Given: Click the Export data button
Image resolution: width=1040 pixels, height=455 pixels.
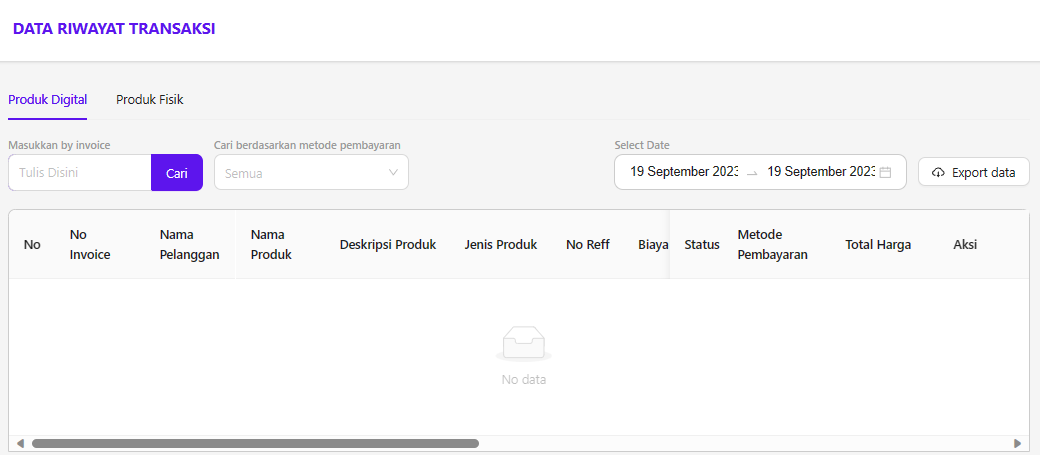Looking at the screenshot, I should tap(973, 172).
